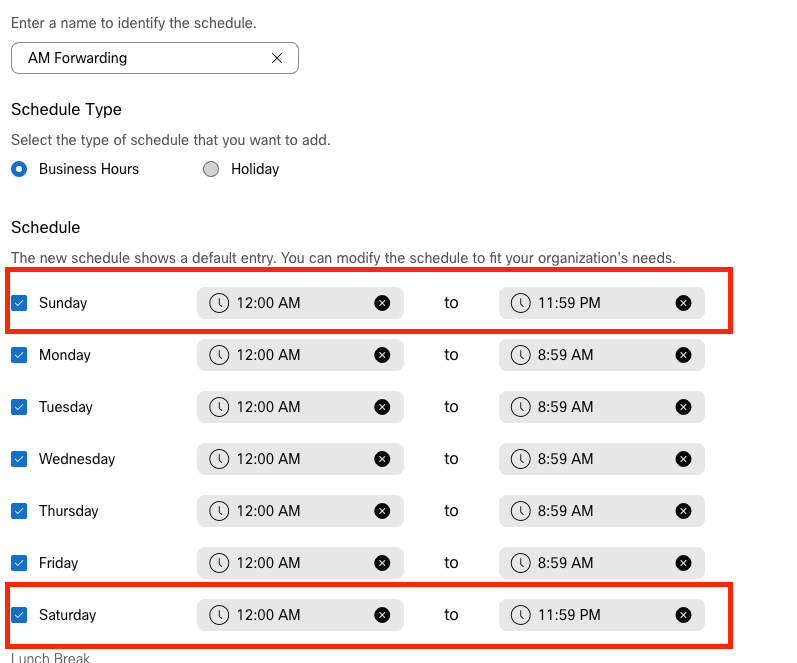Edit Monday end time 8:59 AM
This screenshot has width=797, height=663.
coord(602,355)
